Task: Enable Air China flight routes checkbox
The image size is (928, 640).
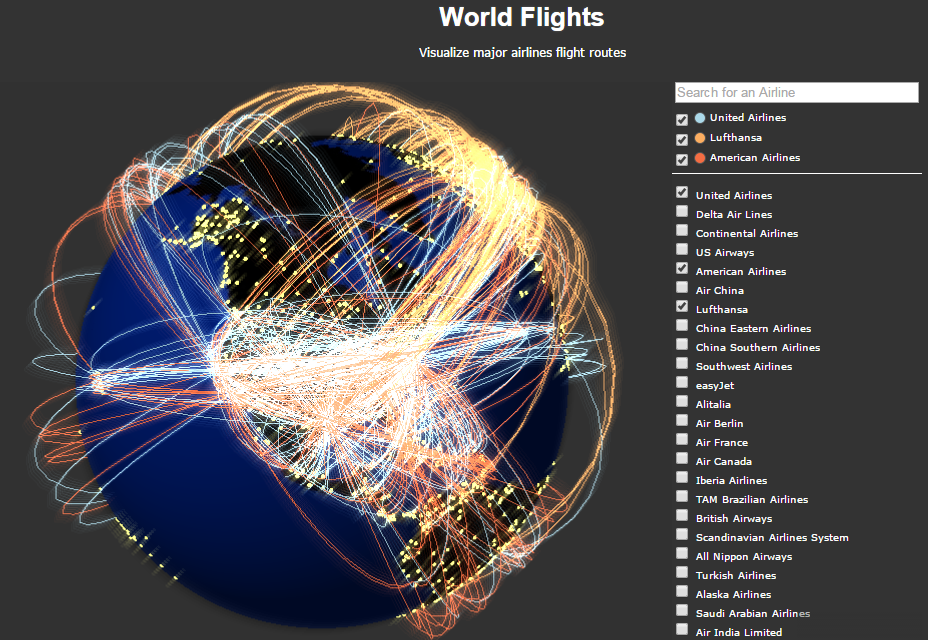Action: click(x=682, y=288)
